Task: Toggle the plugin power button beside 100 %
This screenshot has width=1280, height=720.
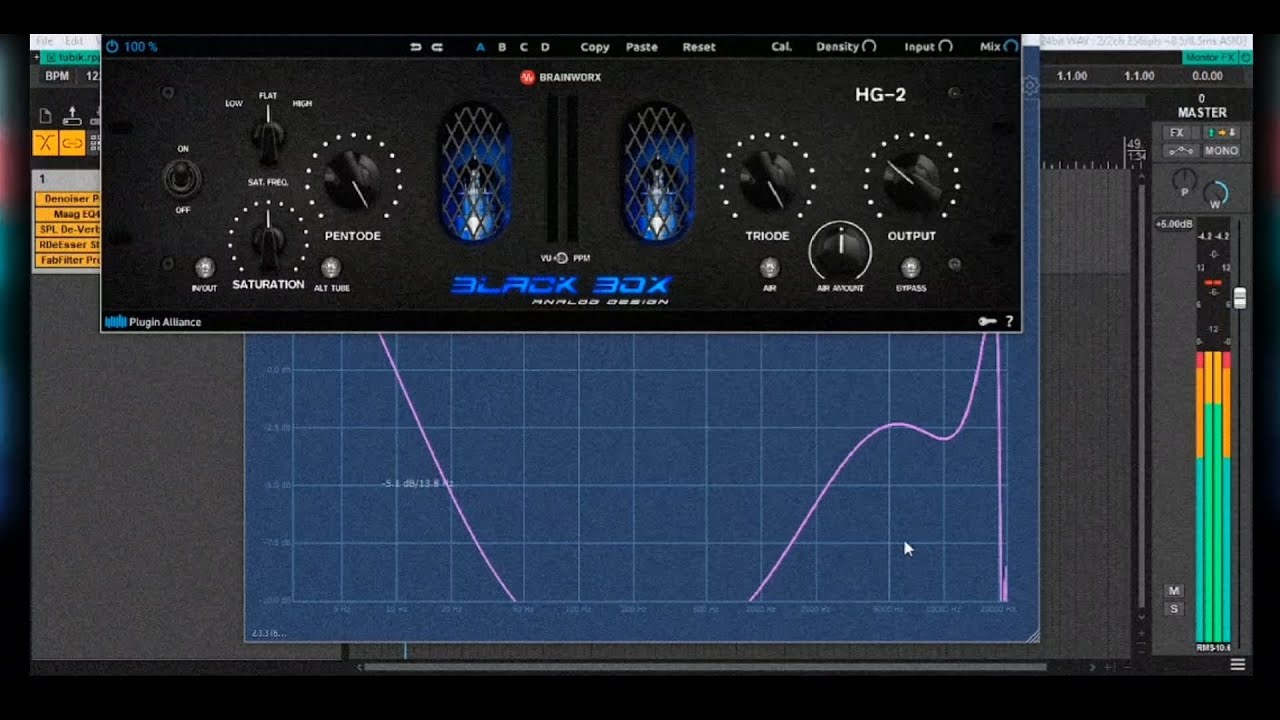Action: tap(112, 46)
